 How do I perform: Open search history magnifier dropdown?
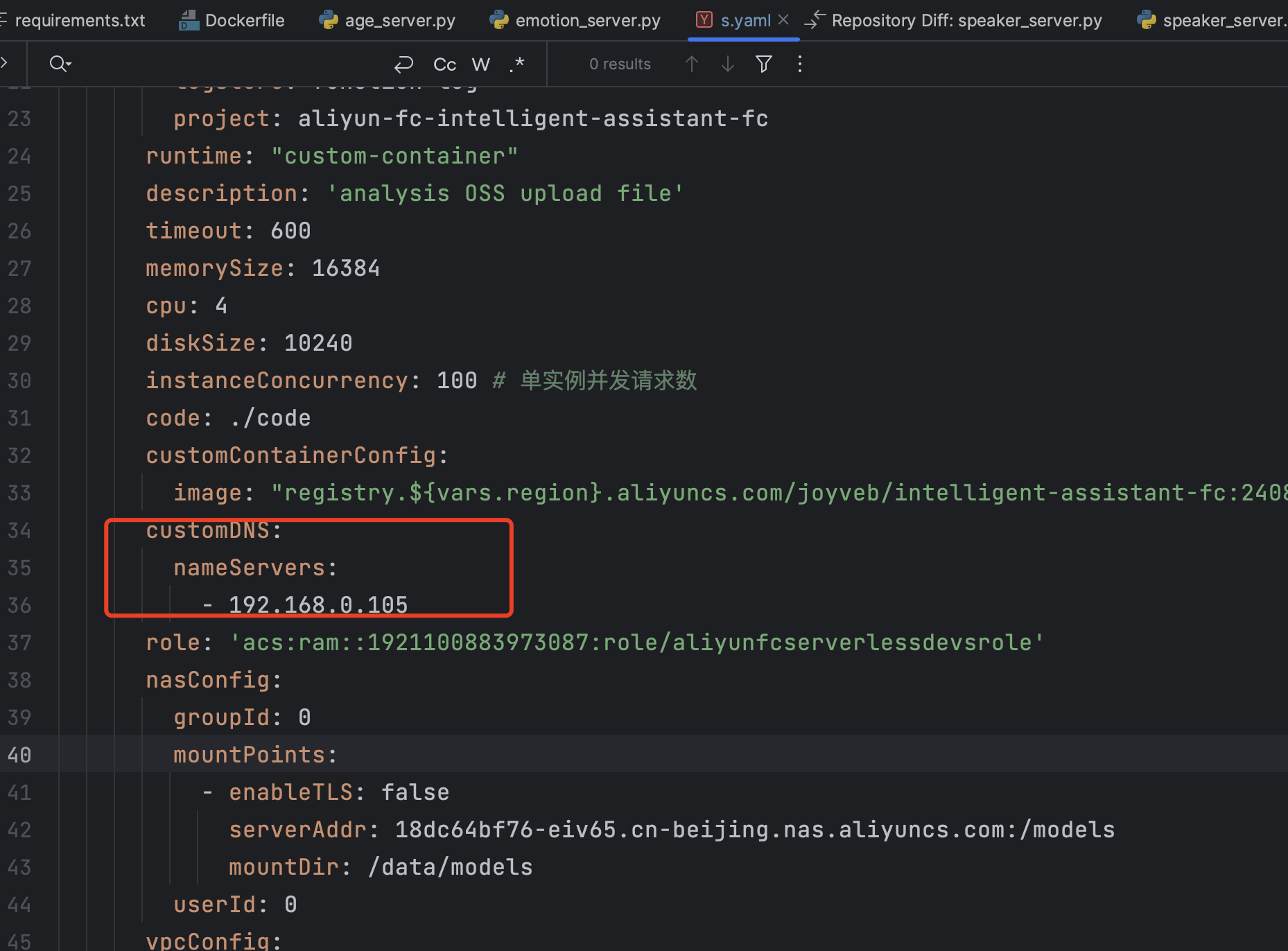(60, 64)
